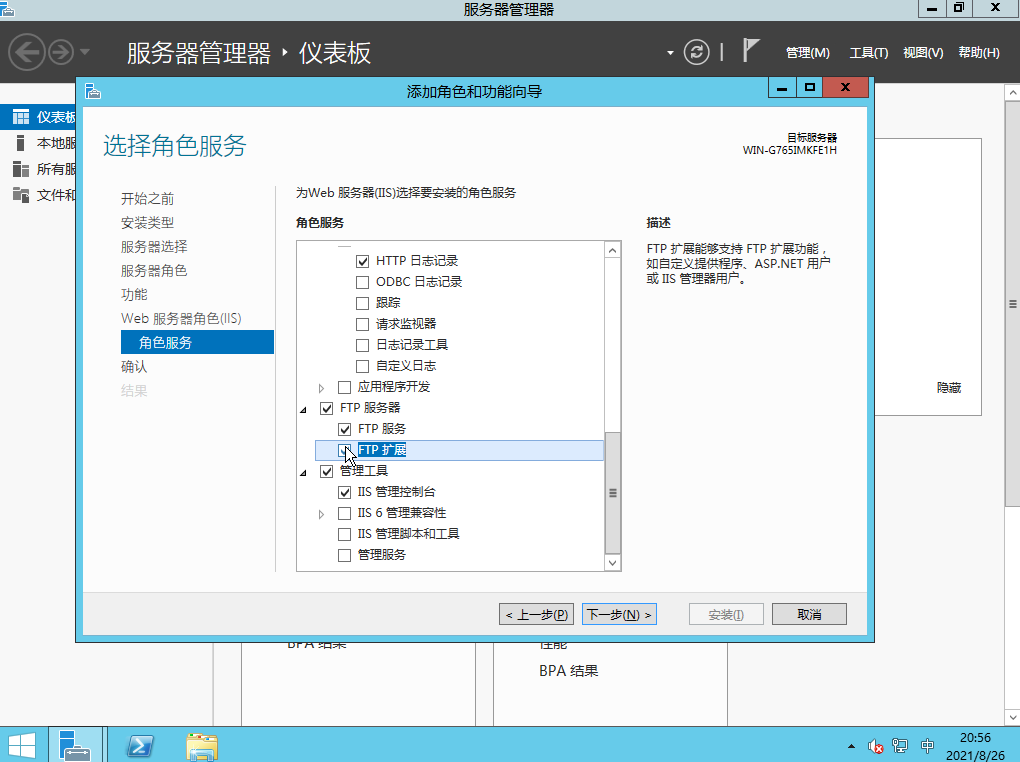Click 下一步(N) next button
Screen dimensions: 1020x762
point(619,614)
